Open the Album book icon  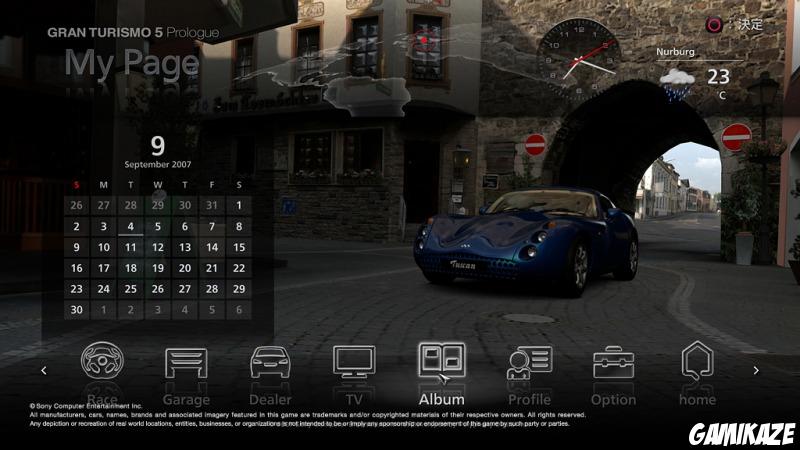[442, 360]
